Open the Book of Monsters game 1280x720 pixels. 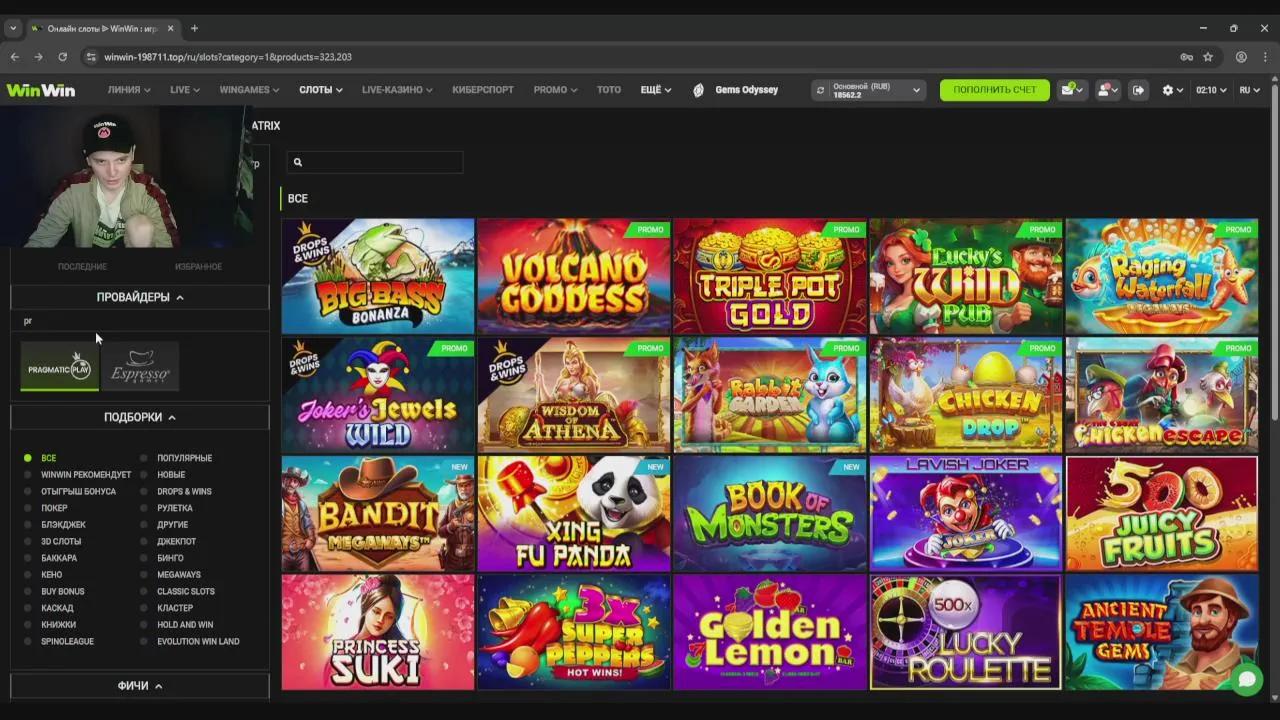pos(770,513)
